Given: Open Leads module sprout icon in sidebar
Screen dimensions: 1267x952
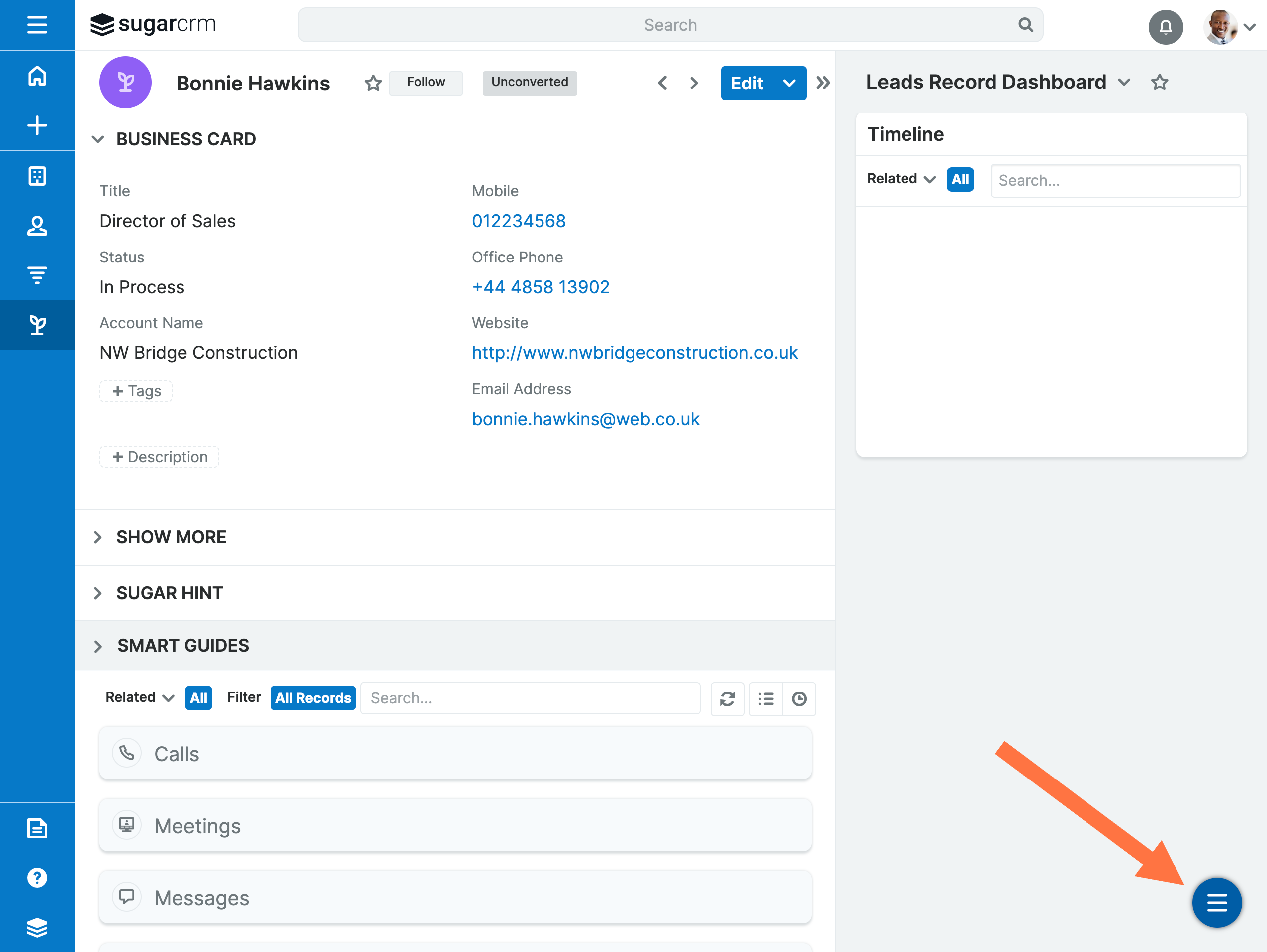Looking at the screenshot, I should [37, 325].
